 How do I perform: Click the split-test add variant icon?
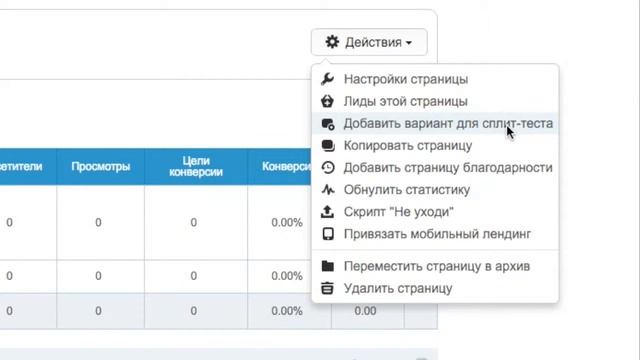(x=328, y=124)
